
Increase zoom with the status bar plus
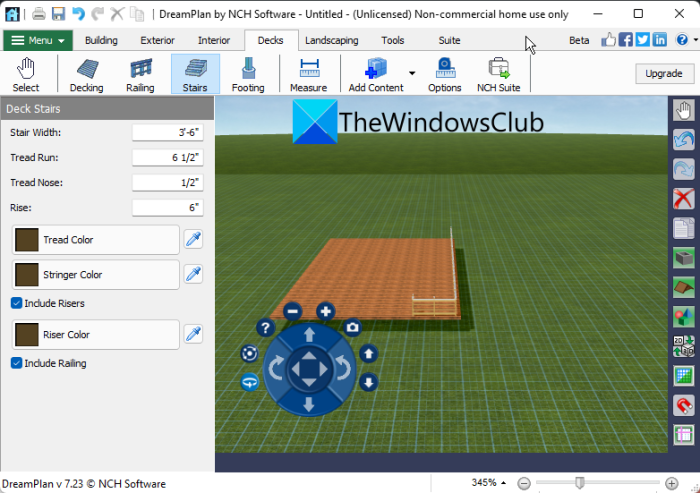click(671, 483)
